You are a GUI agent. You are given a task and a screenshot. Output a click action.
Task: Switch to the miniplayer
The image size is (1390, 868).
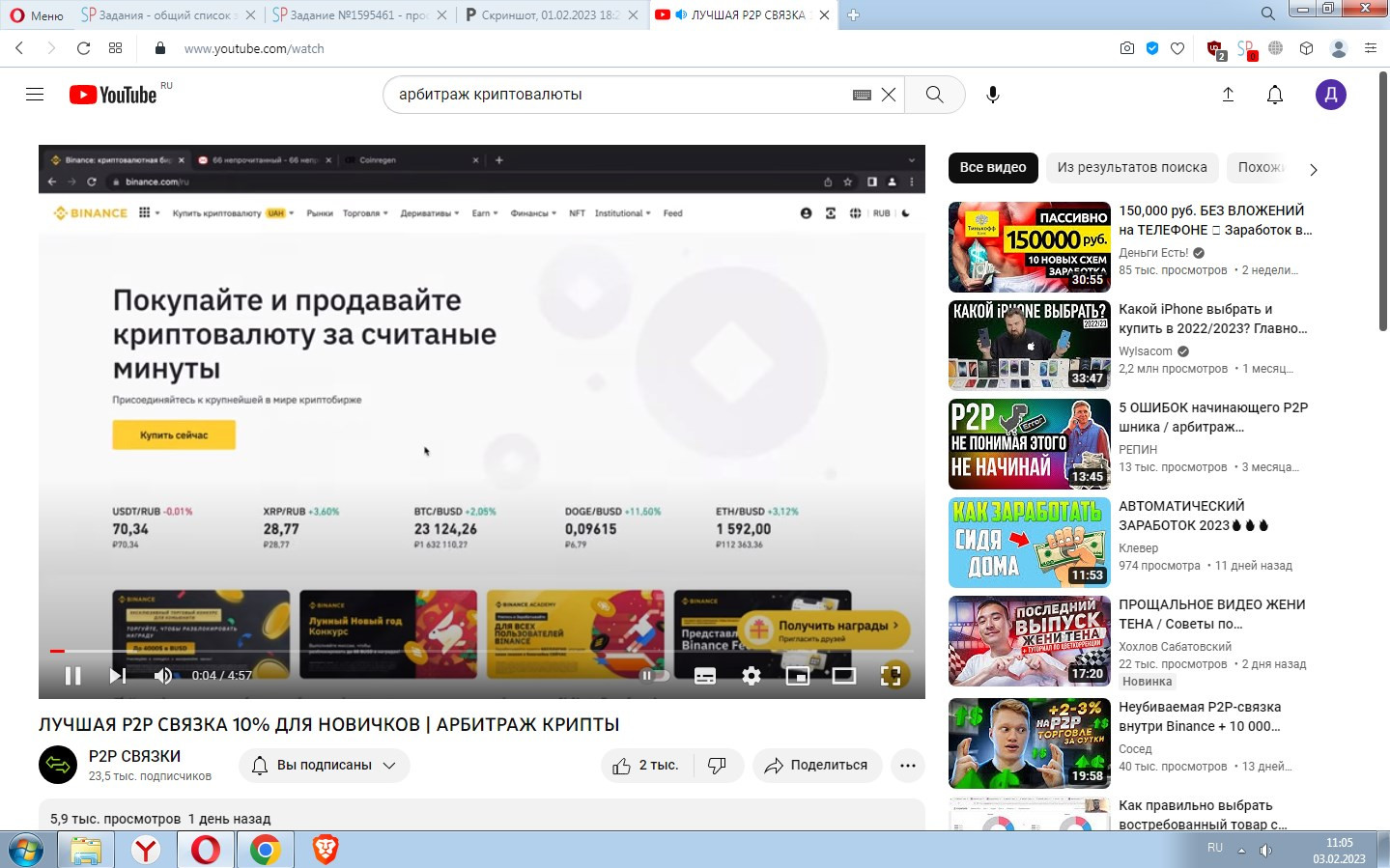tap(798, 676)
